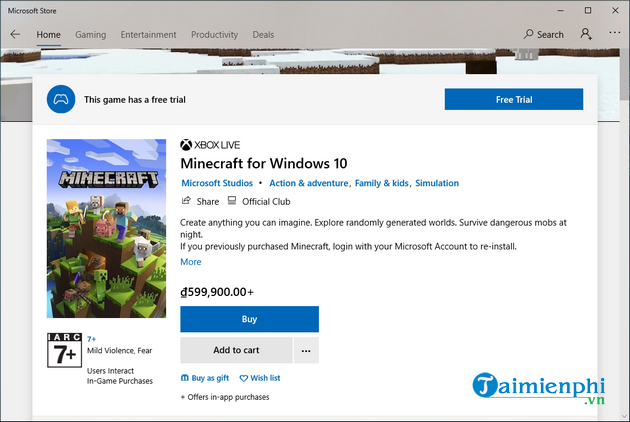Open more options next to Add to cart
The width and height of the screenshot is (630, 422).
click(306, 350)
